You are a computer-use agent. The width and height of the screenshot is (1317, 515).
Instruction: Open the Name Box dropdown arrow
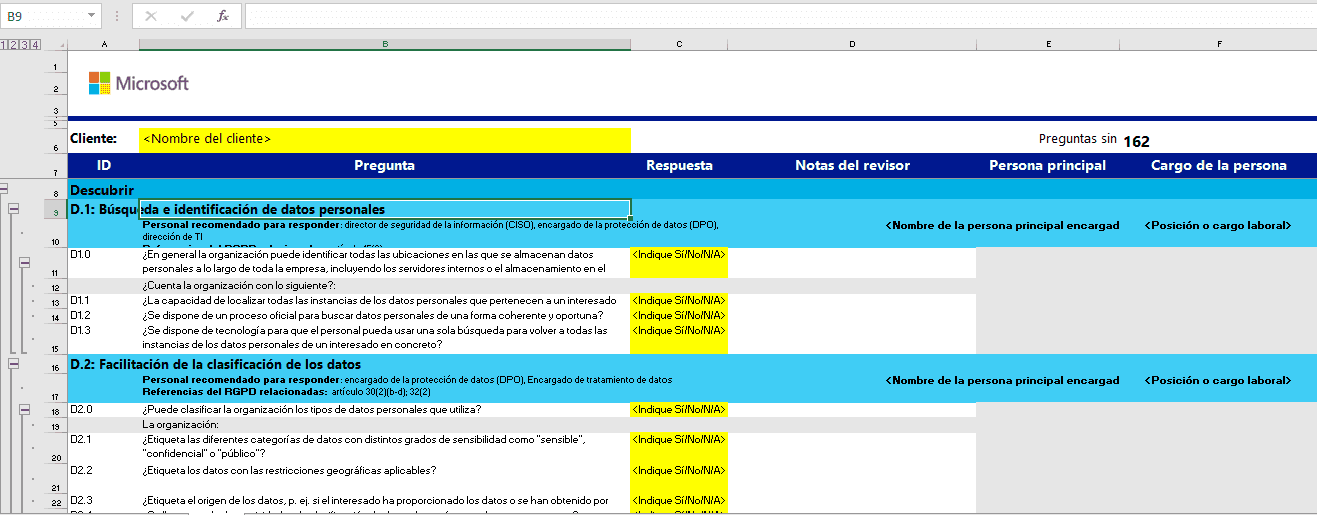(92, 16)
